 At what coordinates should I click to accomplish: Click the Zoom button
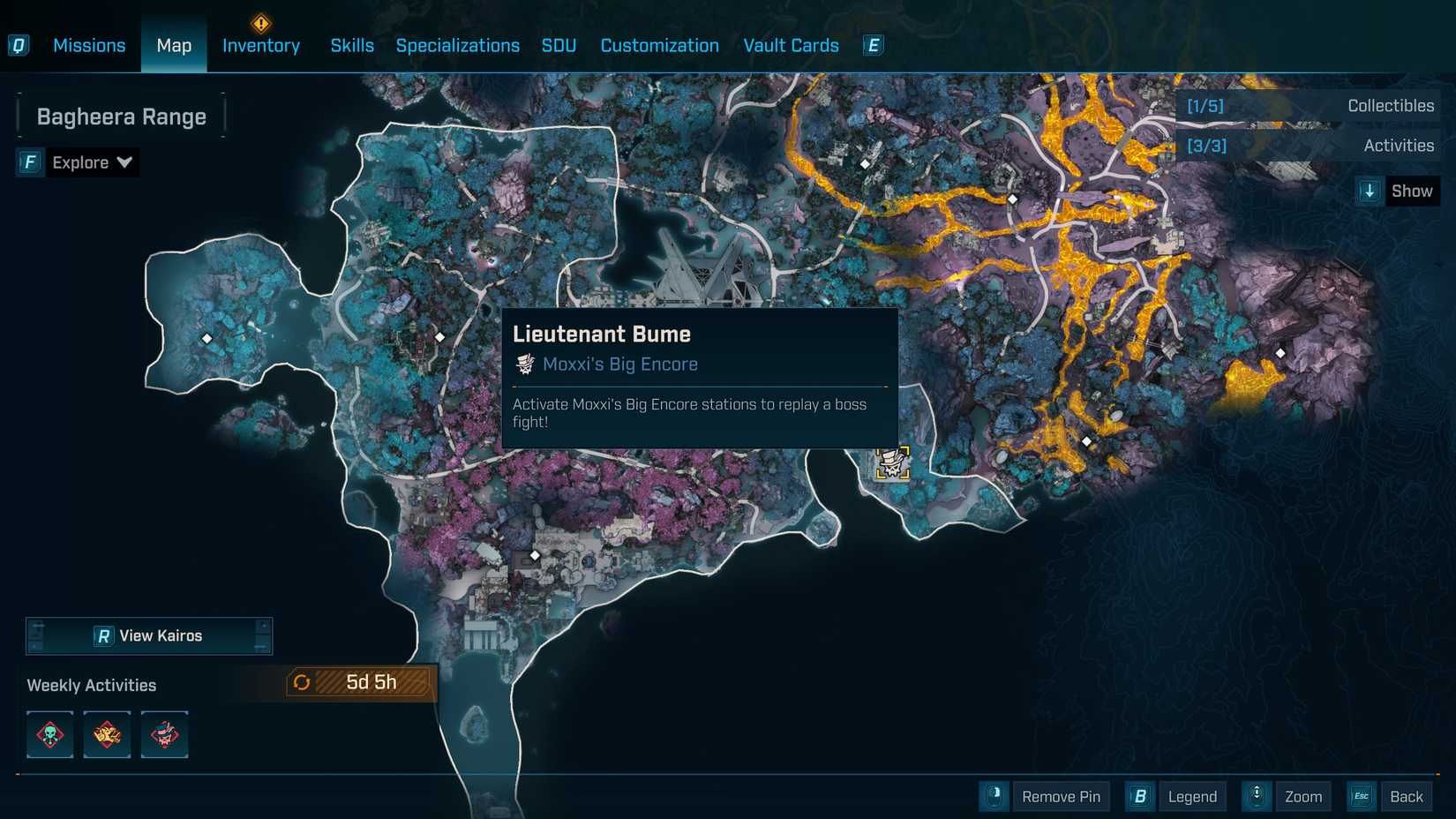pos(1303,797)
